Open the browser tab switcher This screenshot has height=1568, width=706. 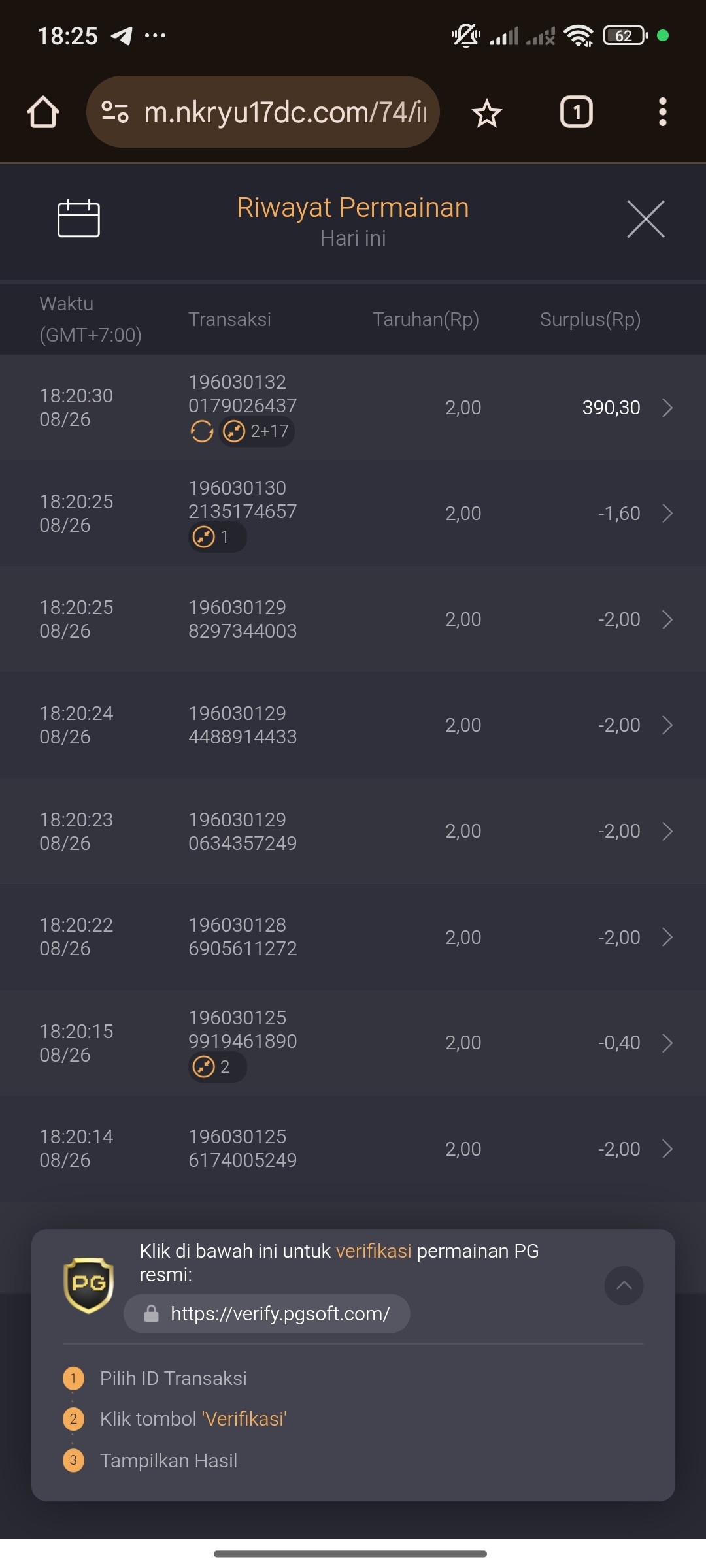pos(576,112)
